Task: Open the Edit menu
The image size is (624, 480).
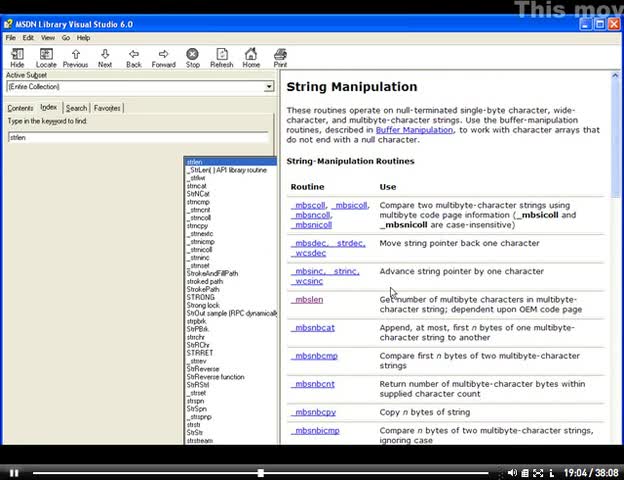Action: click(x=28, y=38)
